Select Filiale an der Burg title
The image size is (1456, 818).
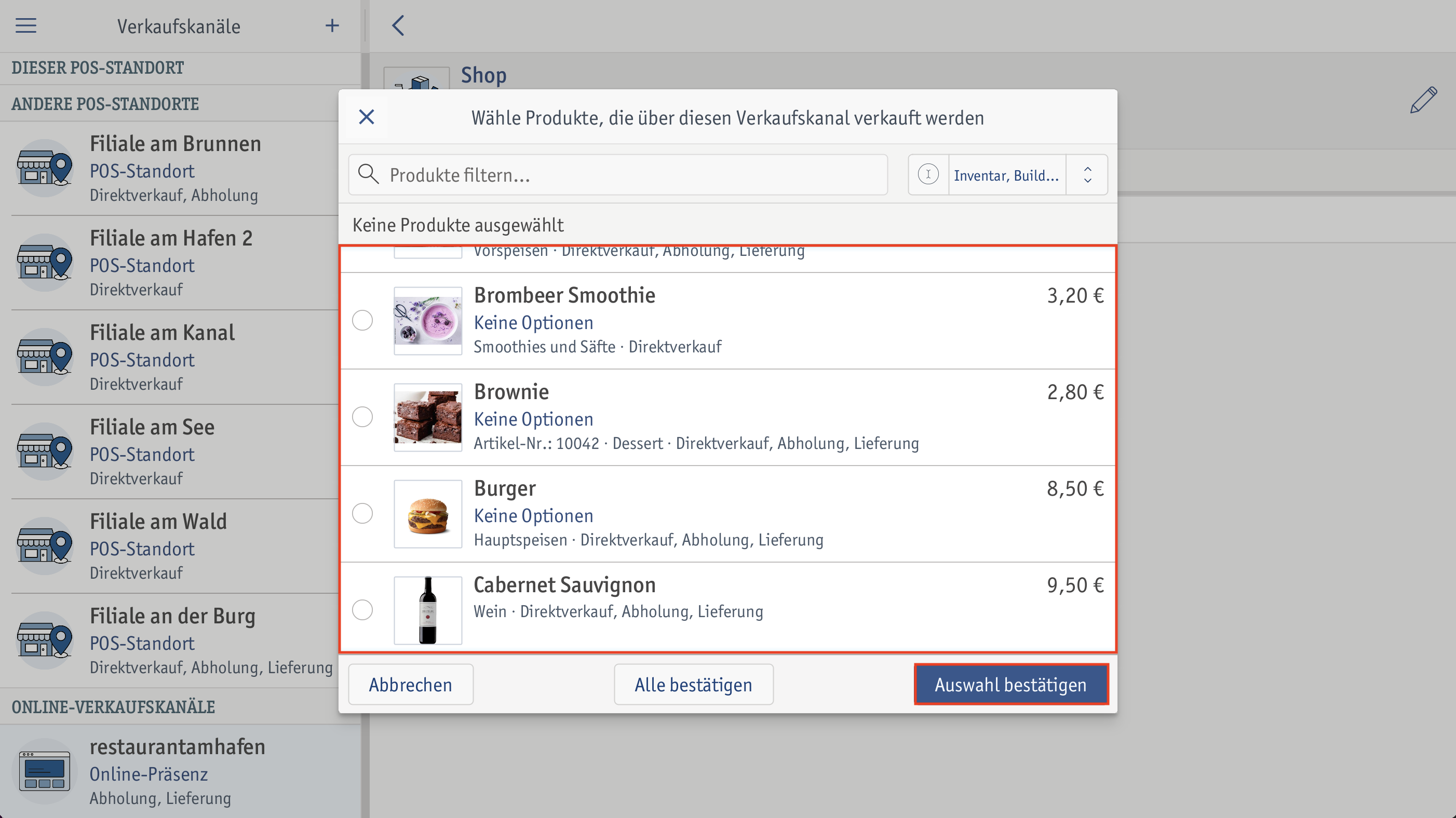(172, 616)
